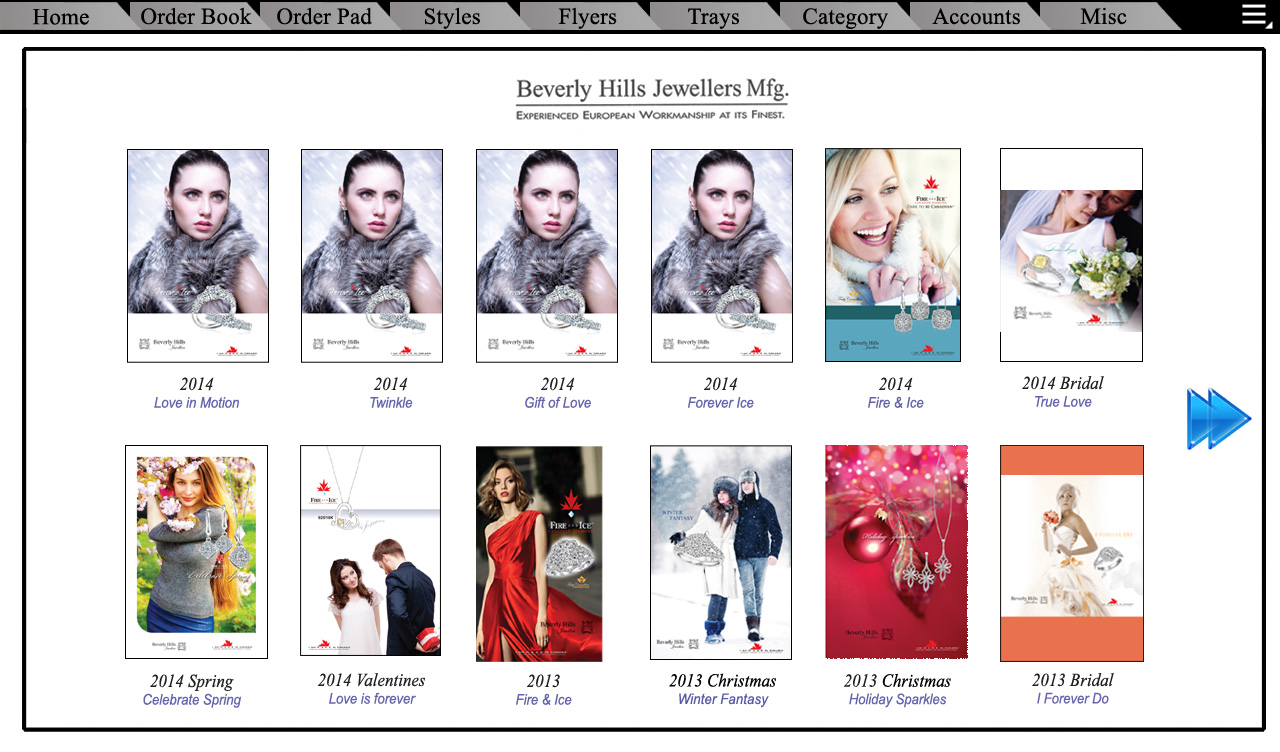Open the 2014 Bridal True Love cover

pos(1071,255)
